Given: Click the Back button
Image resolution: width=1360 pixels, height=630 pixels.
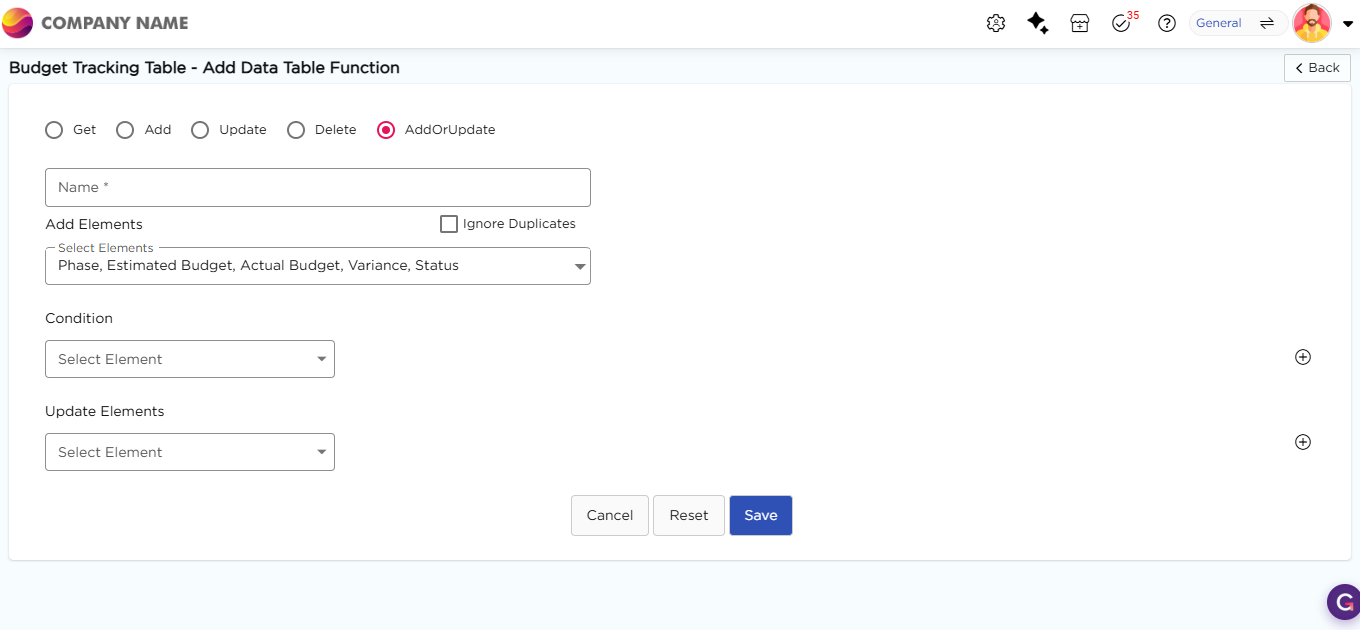Looking at the screenshot, I should (x=1317, y=68).
